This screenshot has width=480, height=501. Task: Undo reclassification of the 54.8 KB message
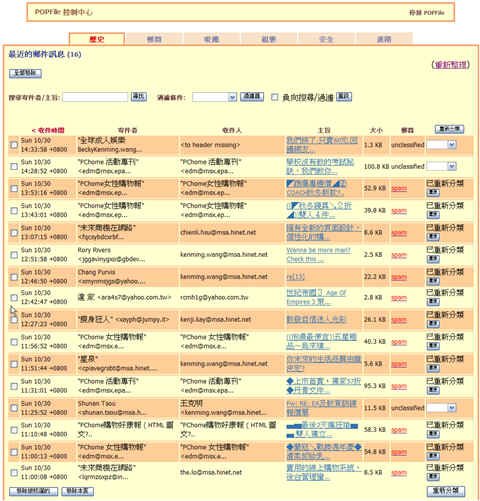click(433, 456)
